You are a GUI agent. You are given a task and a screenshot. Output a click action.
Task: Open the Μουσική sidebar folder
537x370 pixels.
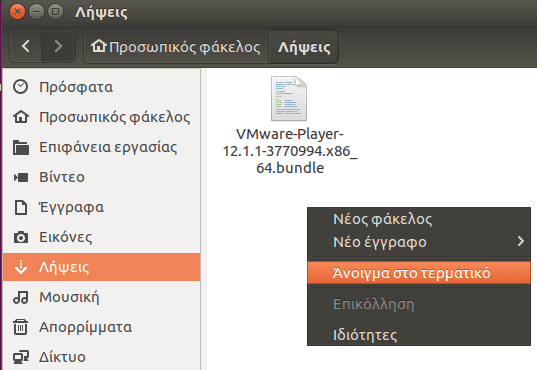pyautogui.click(x=101, y=297)
